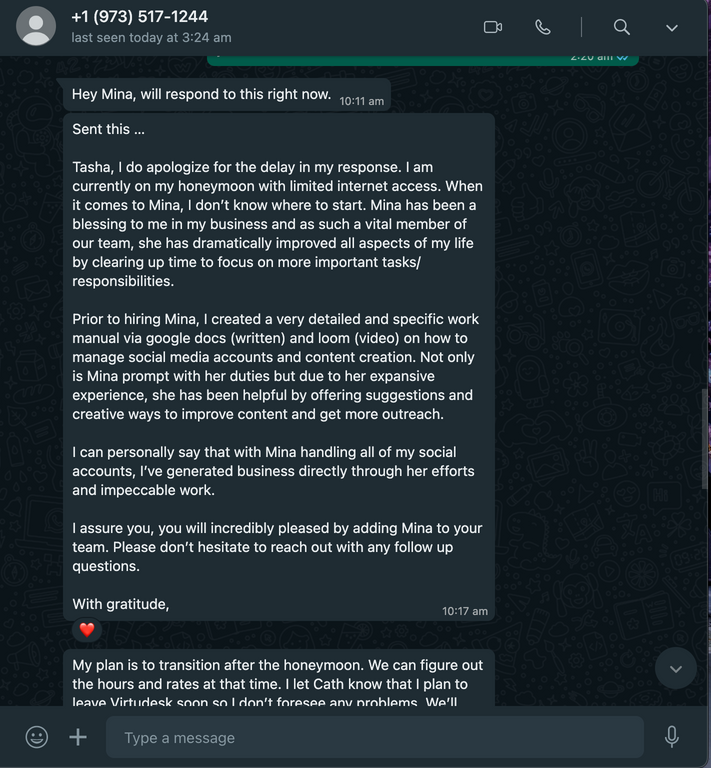Screen dimensions: 711x768
Task: Expand the chat options chevron in header
Action: pyautogui.click(x=672, y=28)
